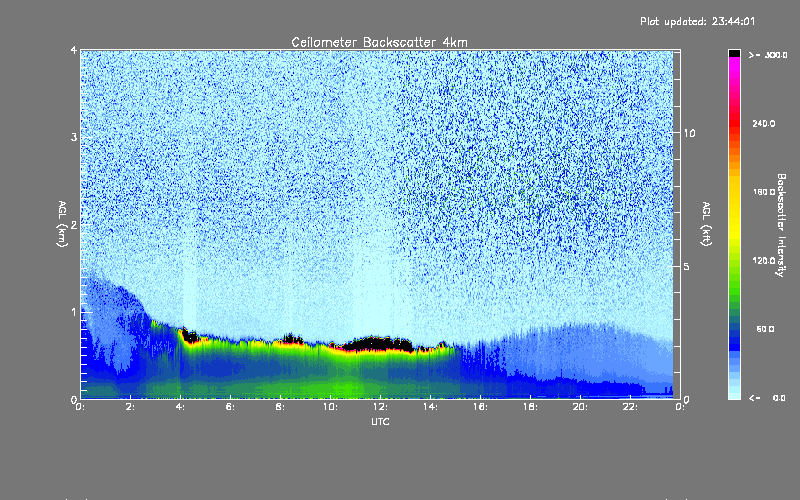The height and width of the screenshot is (500, 800).
Task: Click the small black cloud patch after 4 UTC
Action: (x=190, y=336)
